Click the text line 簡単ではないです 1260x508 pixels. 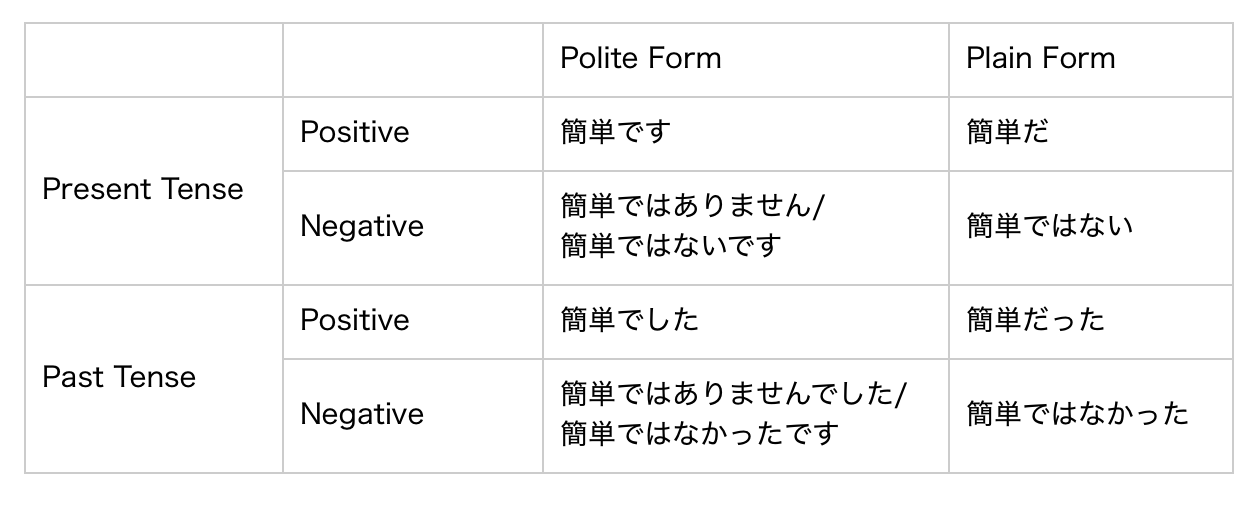coord(669,246)
